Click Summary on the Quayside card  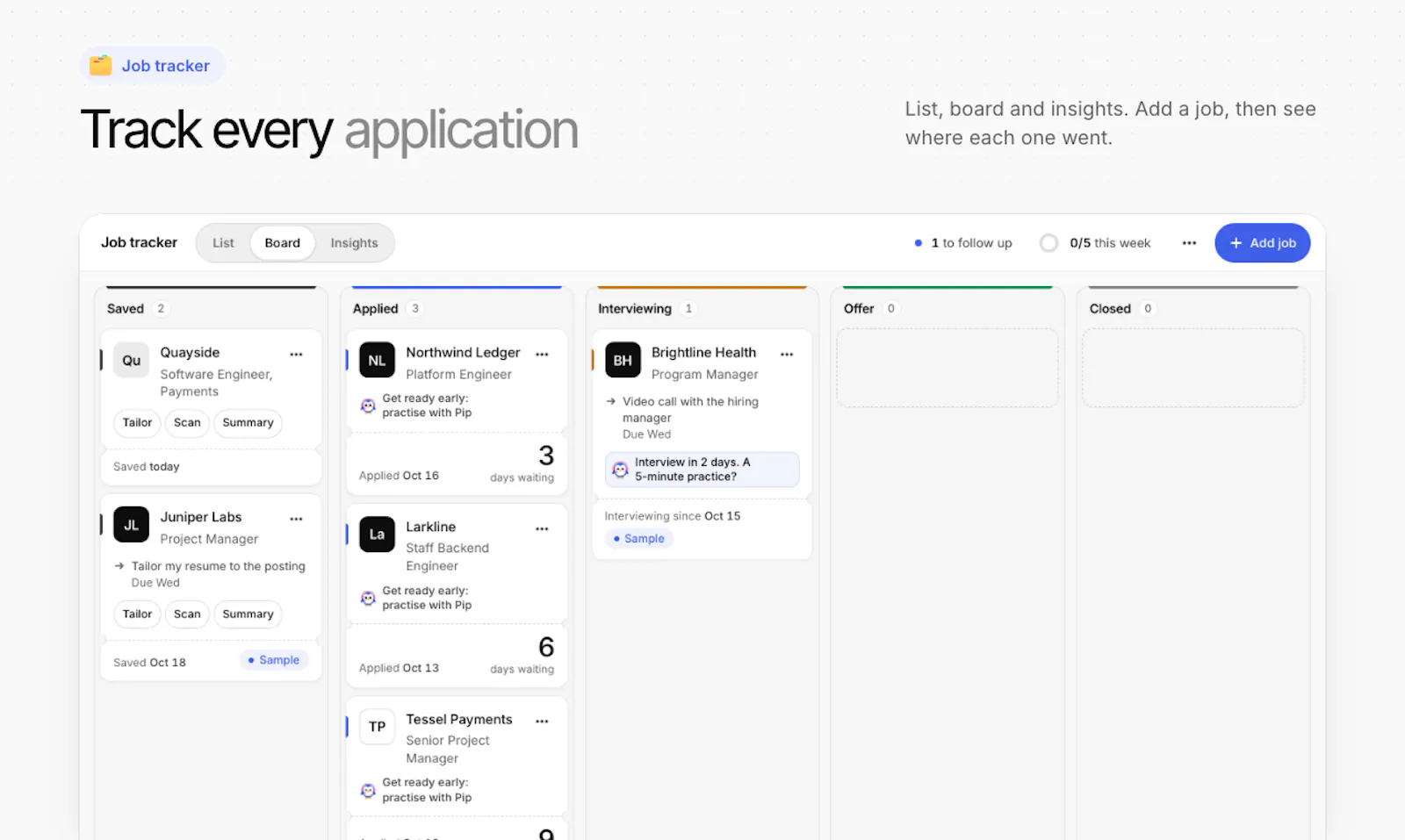coord(248,422)
